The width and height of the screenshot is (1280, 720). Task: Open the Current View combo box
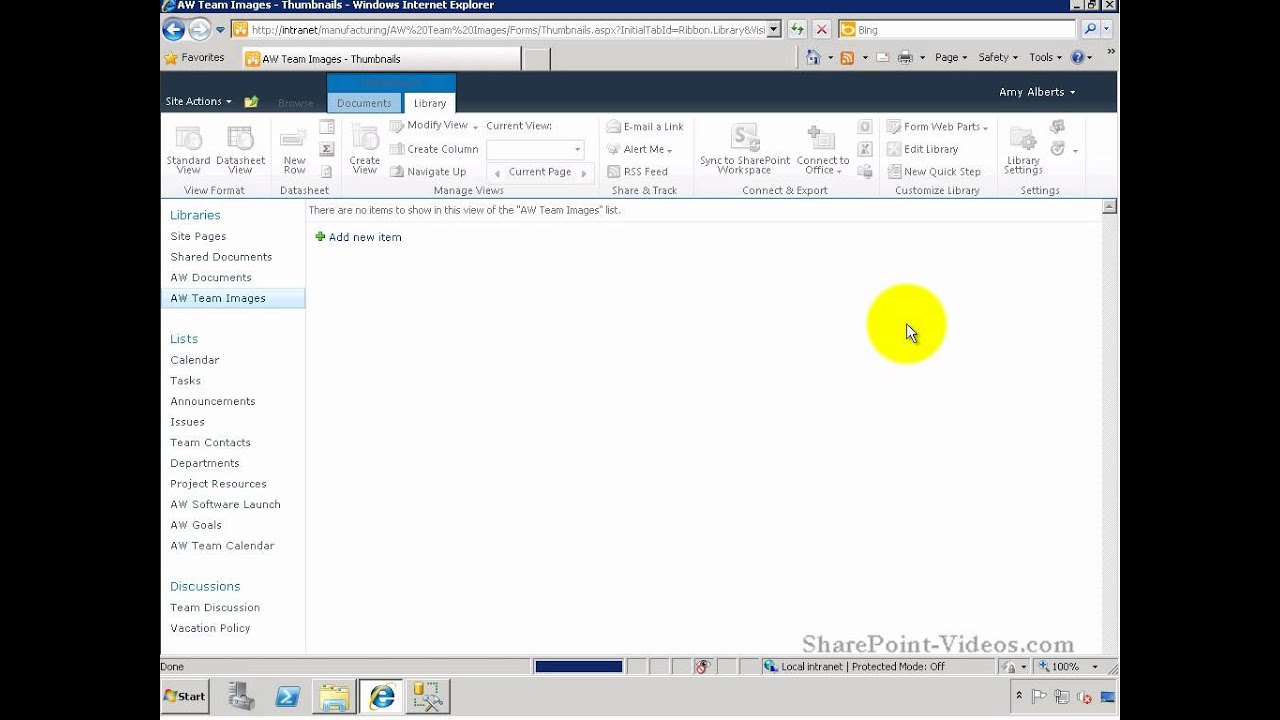tap(535, 149)
